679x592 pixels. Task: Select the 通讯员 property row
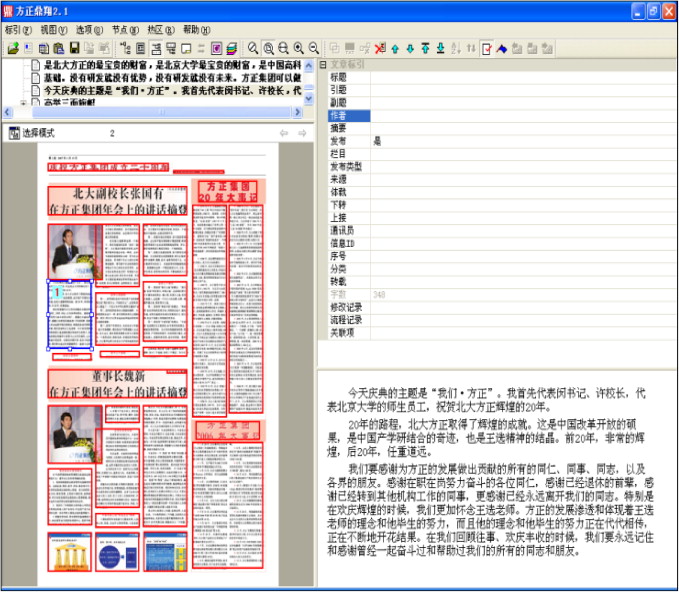click(x=501, y=230)
